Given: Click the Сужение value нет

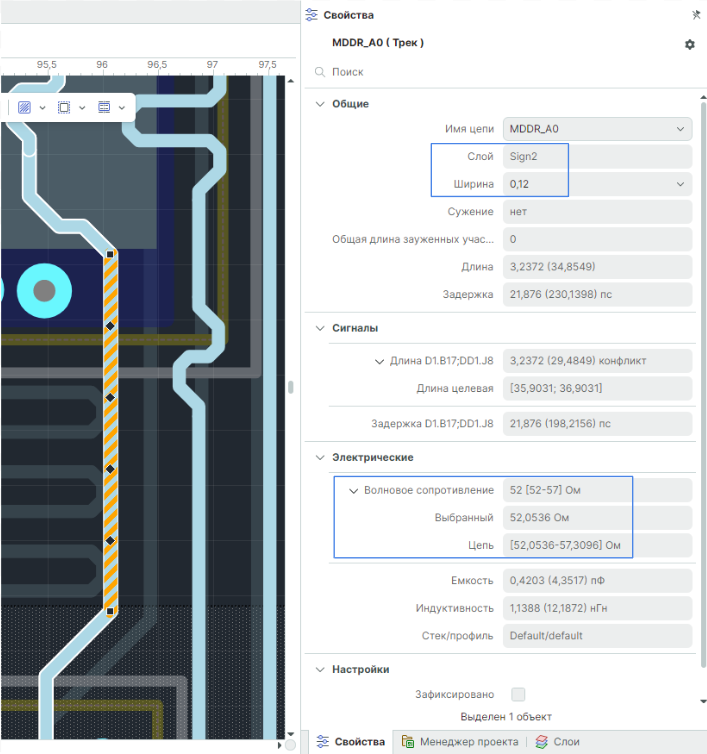Looking at the screenshot, I should [598, 212].
